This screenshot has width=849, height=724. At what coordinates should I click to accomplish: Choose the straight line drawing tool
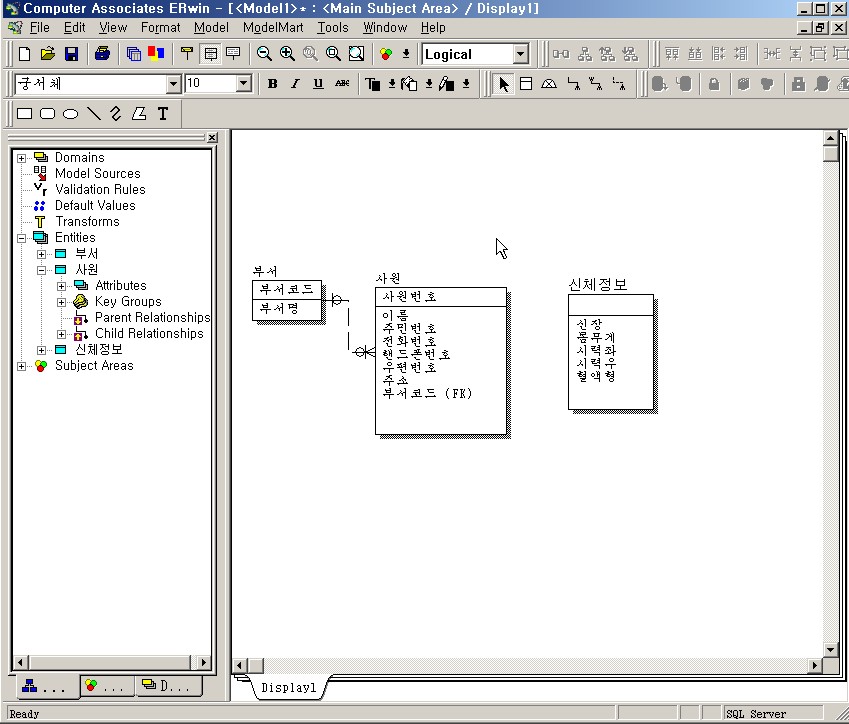click(94, 114)
